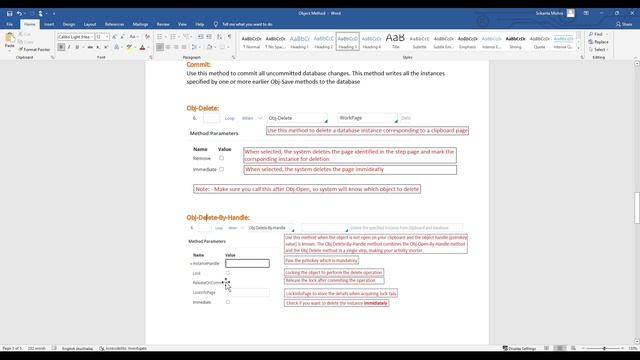640x360 pixels.
Task: Open the File tab
Action: coord(9,24)
